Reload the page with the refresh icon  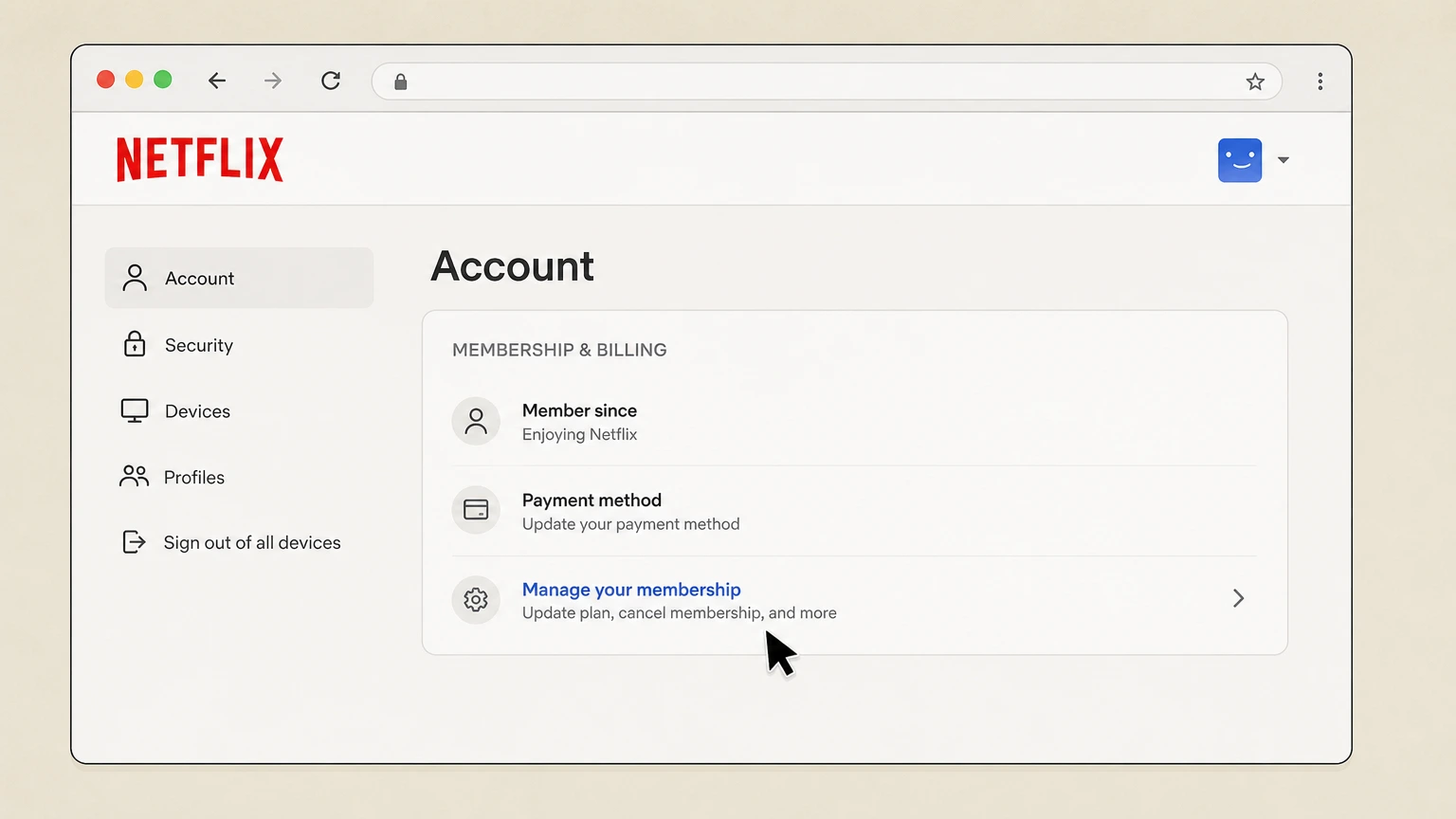331,81
